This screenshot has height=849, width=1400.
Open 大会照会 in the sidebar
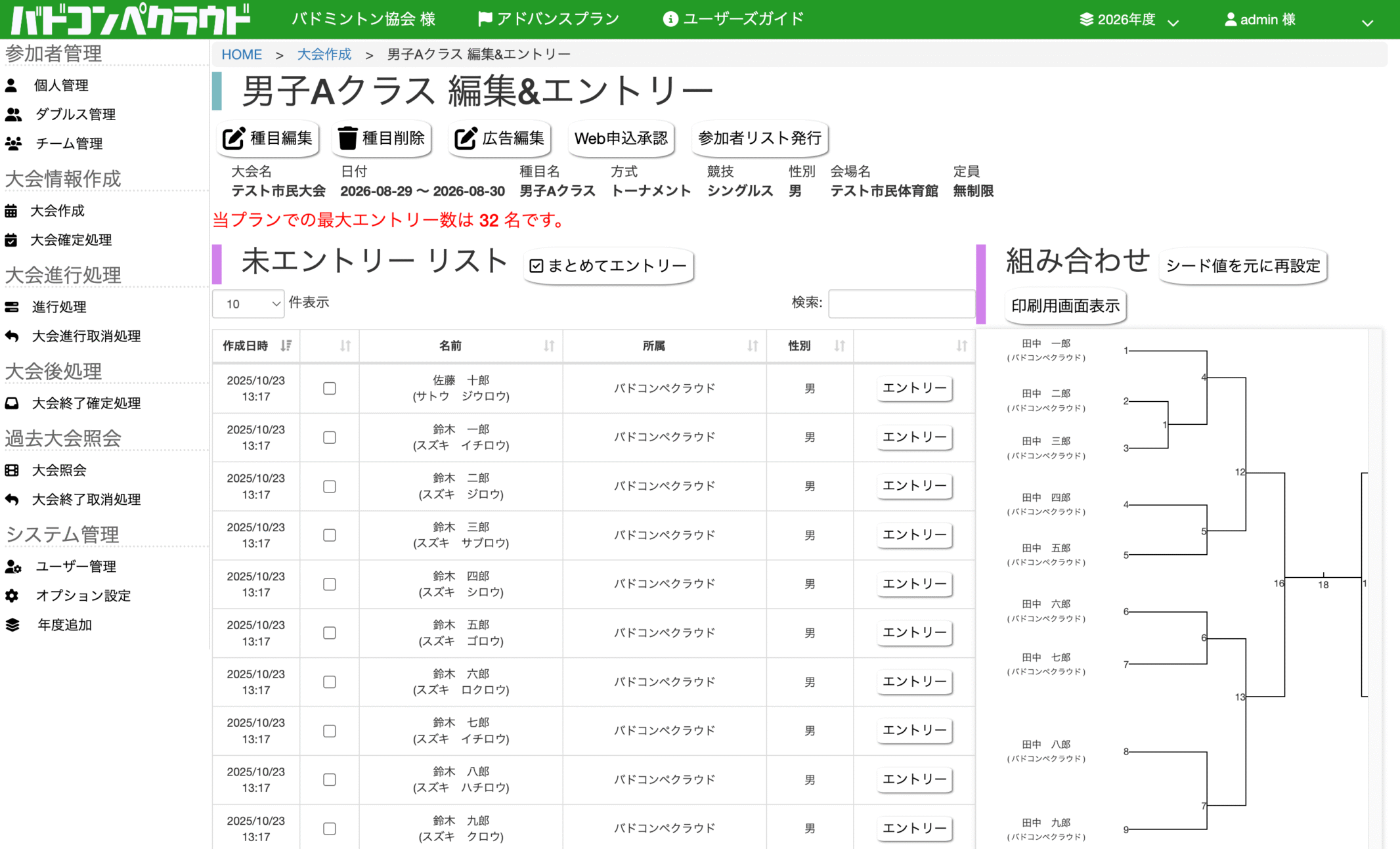click(x=59, y=470)
